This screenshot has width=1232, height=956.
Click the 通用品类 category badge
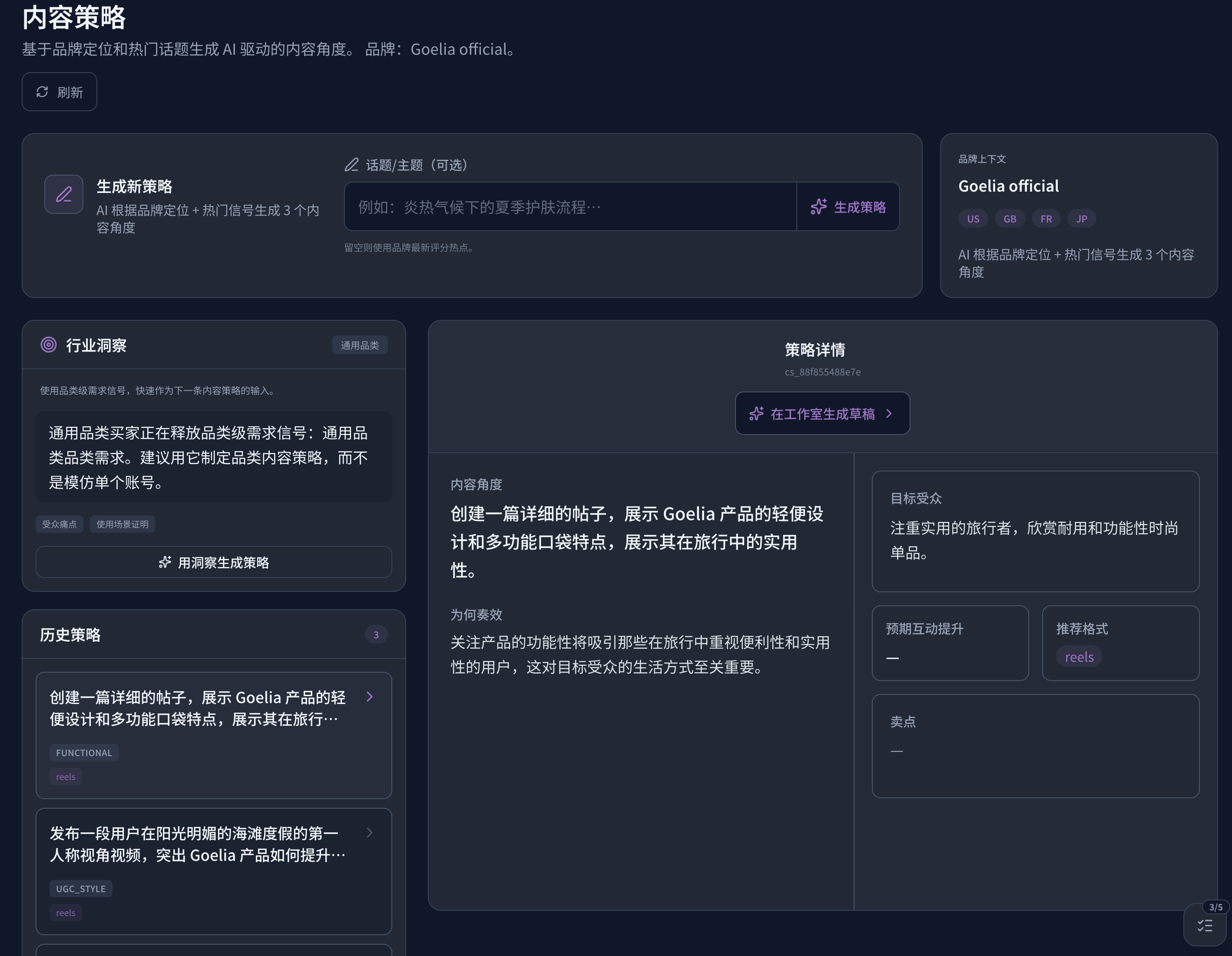point(360,345)
